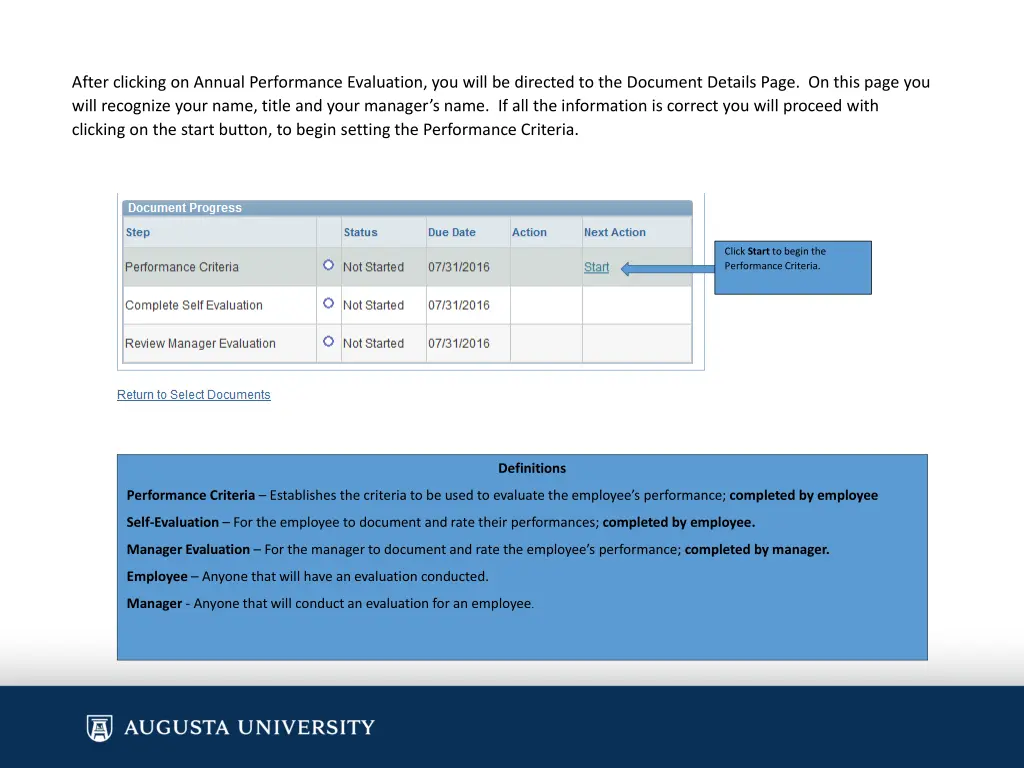This screenshot has width=1024, height=768.
Task: Click the Augusta University shield logo
Action: point(99,728)
